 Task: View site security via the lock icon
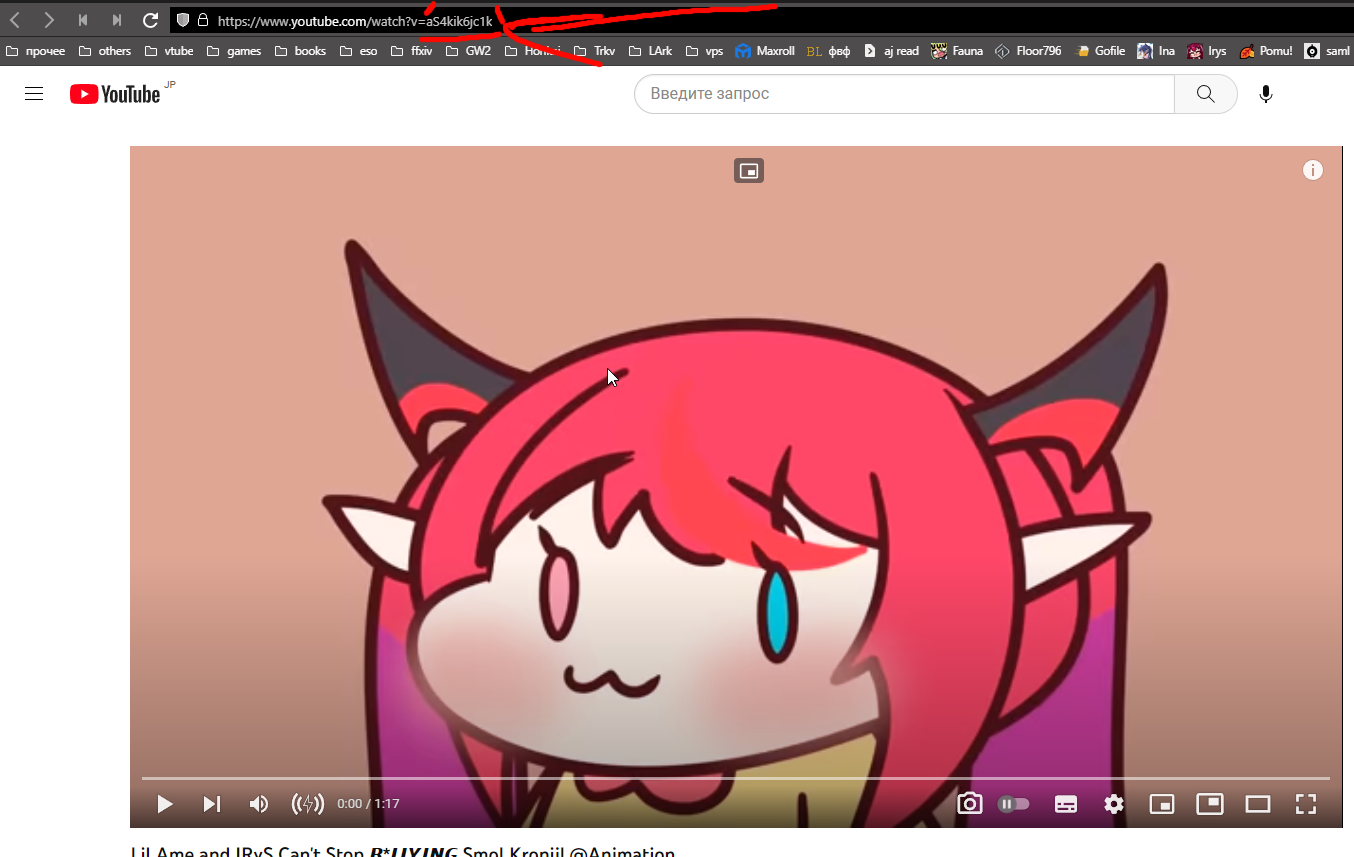[203, 20]
